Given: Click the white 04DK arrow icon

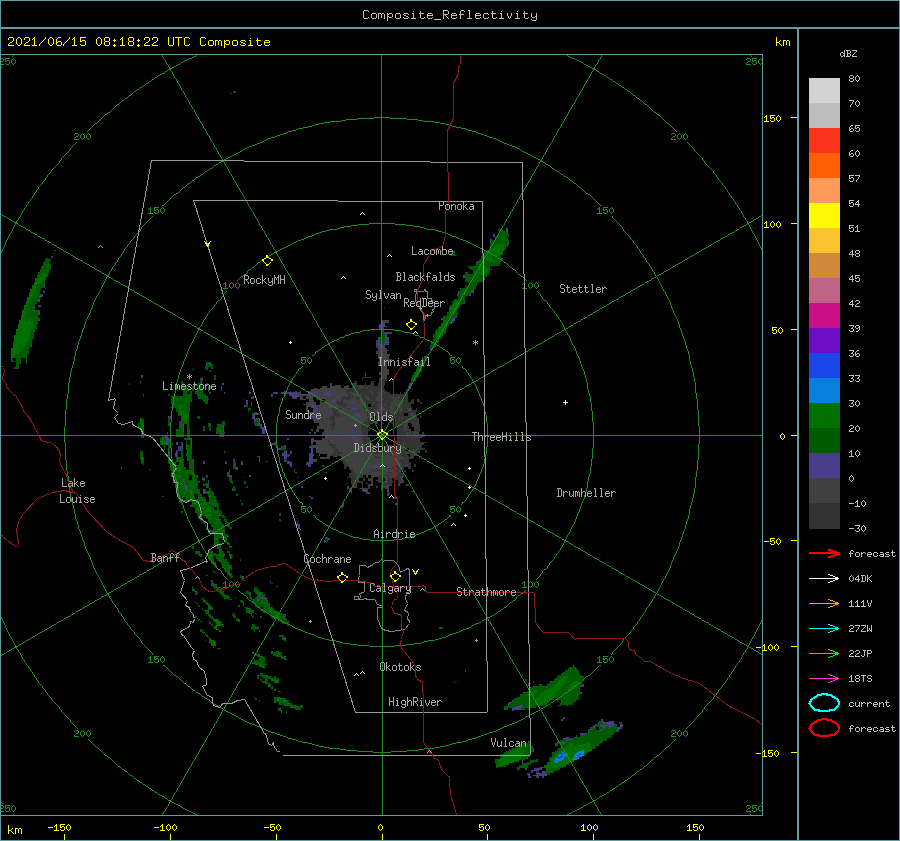Looking at the screenshot, I should tap(824, 579).
